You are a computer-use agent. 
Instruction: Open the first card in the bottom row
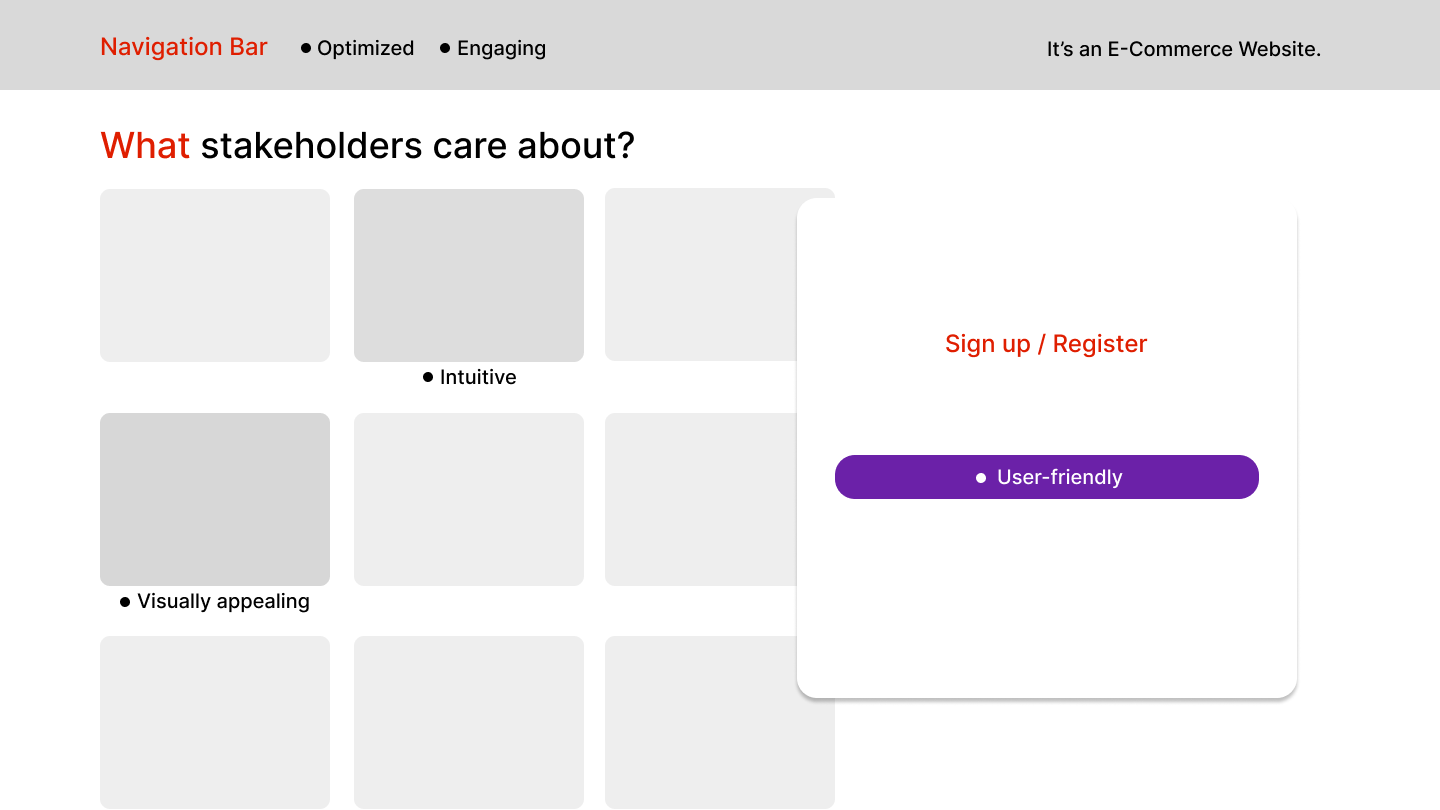(215, 722)
